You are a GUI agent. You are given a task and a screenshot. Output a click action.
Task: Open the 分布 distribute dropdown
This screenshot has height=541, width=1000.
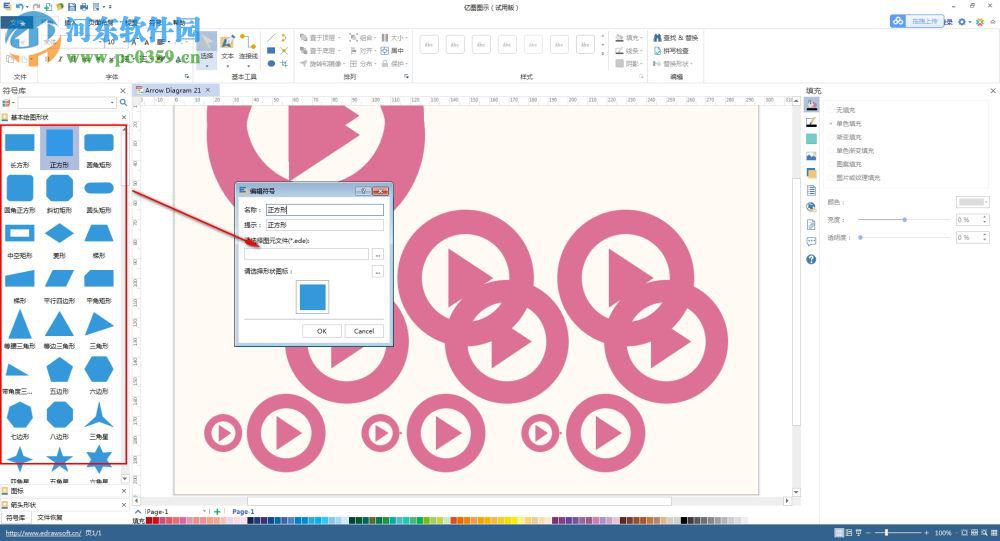(x=362, y=64)
